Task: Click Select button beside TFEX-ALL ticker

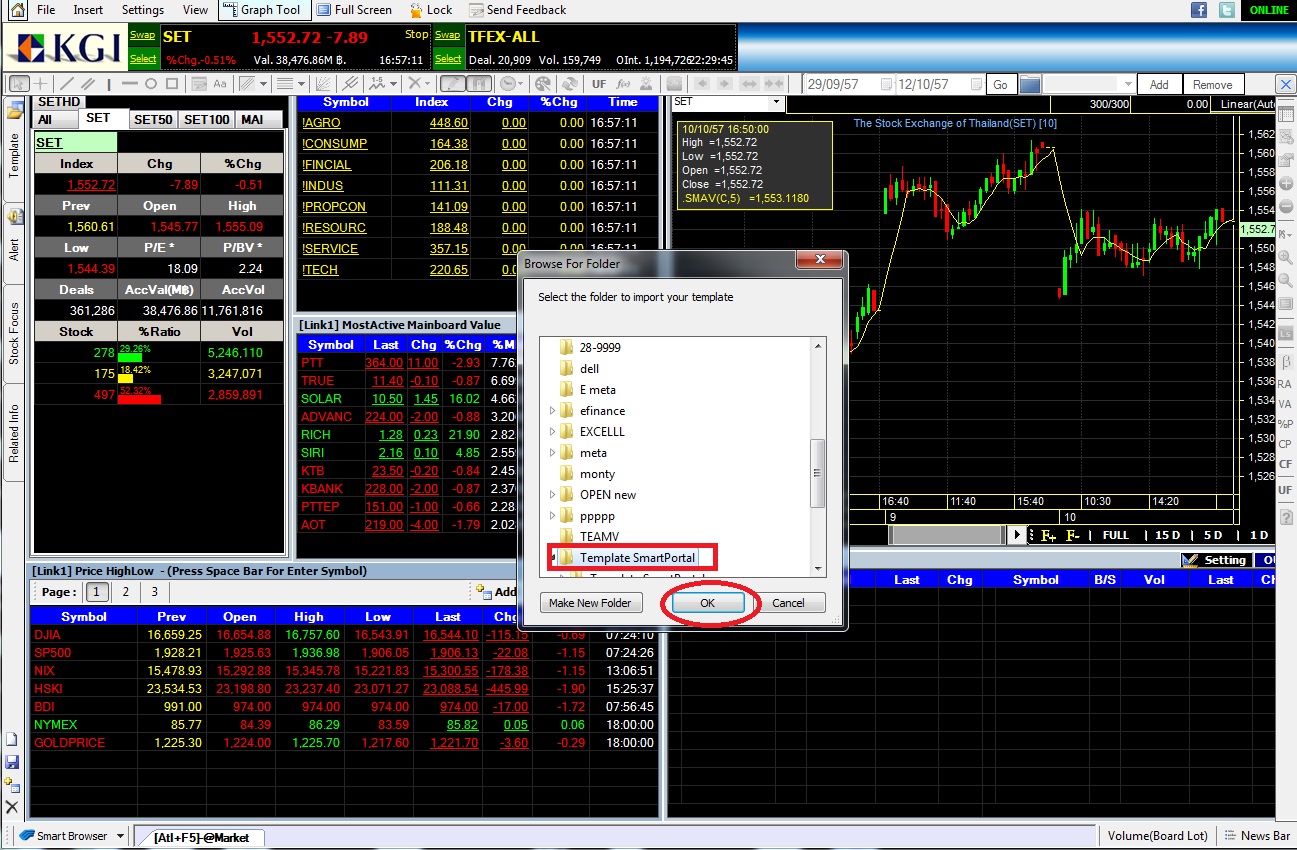Action: 449,59
